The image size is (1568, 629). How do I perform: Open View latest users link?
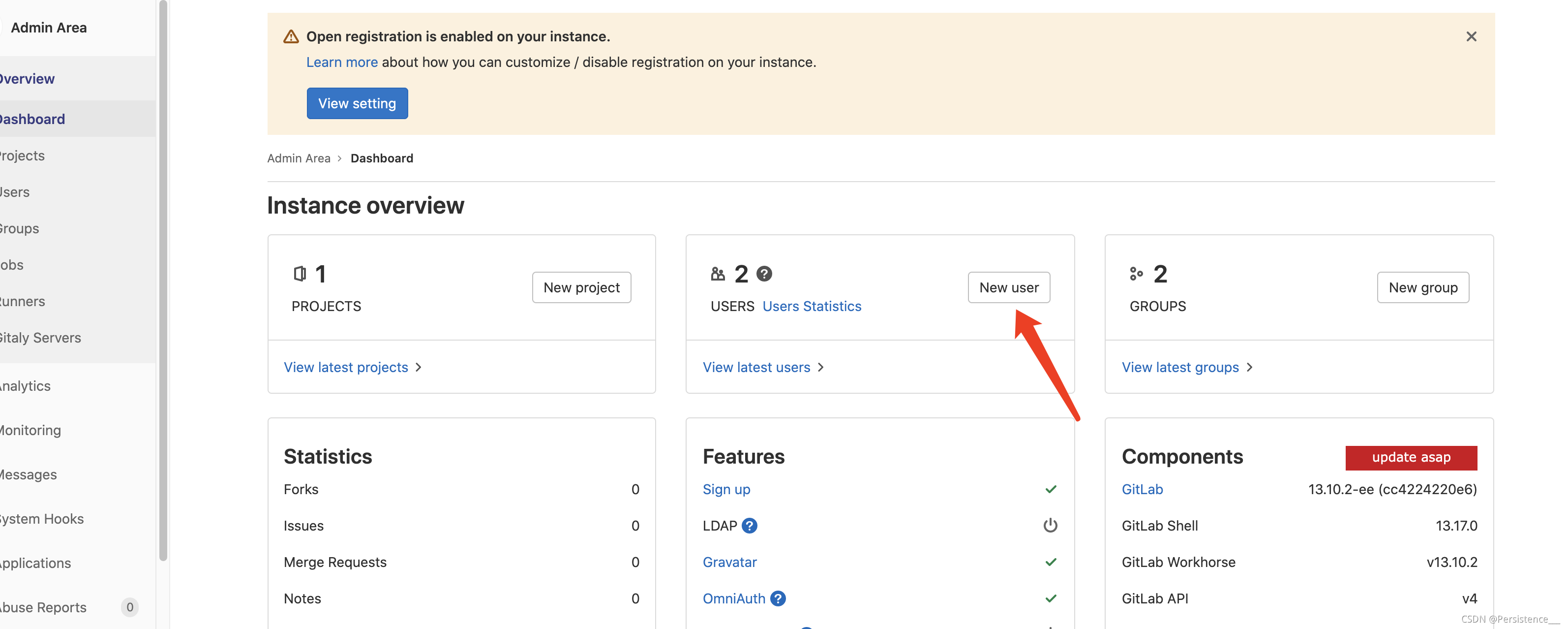point(756,367)
